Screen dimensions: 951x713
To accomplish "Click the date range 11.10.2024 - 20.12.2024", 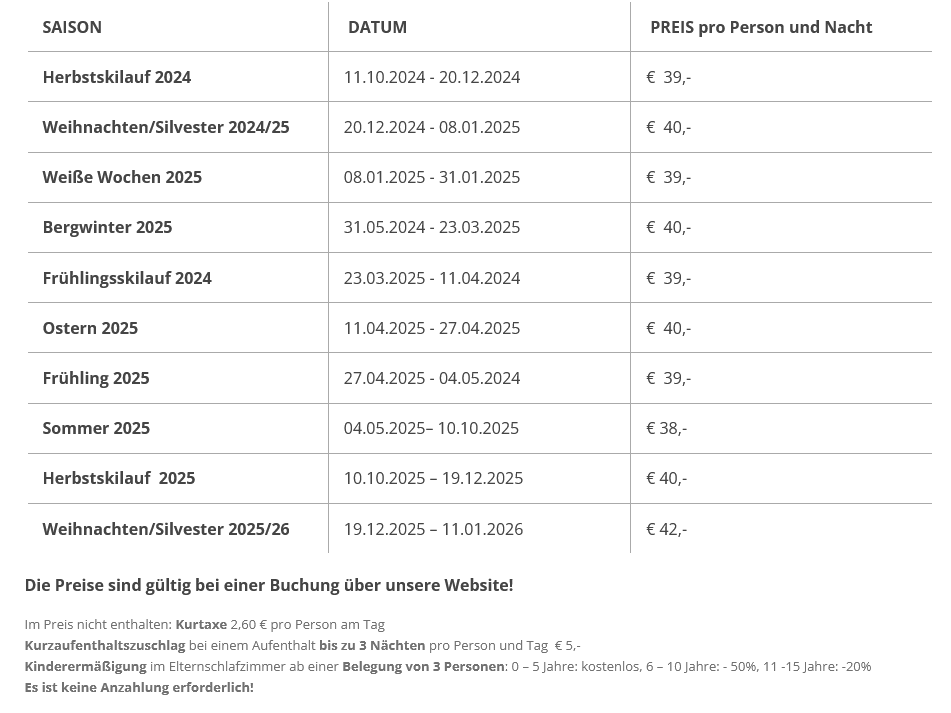I will (x=431, y=77).
